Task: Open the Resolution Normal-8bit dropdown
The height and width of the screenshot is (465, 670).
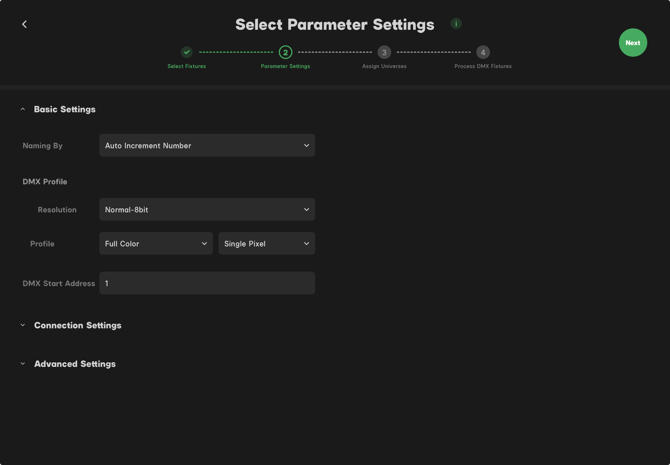Action: pos(207,209)
